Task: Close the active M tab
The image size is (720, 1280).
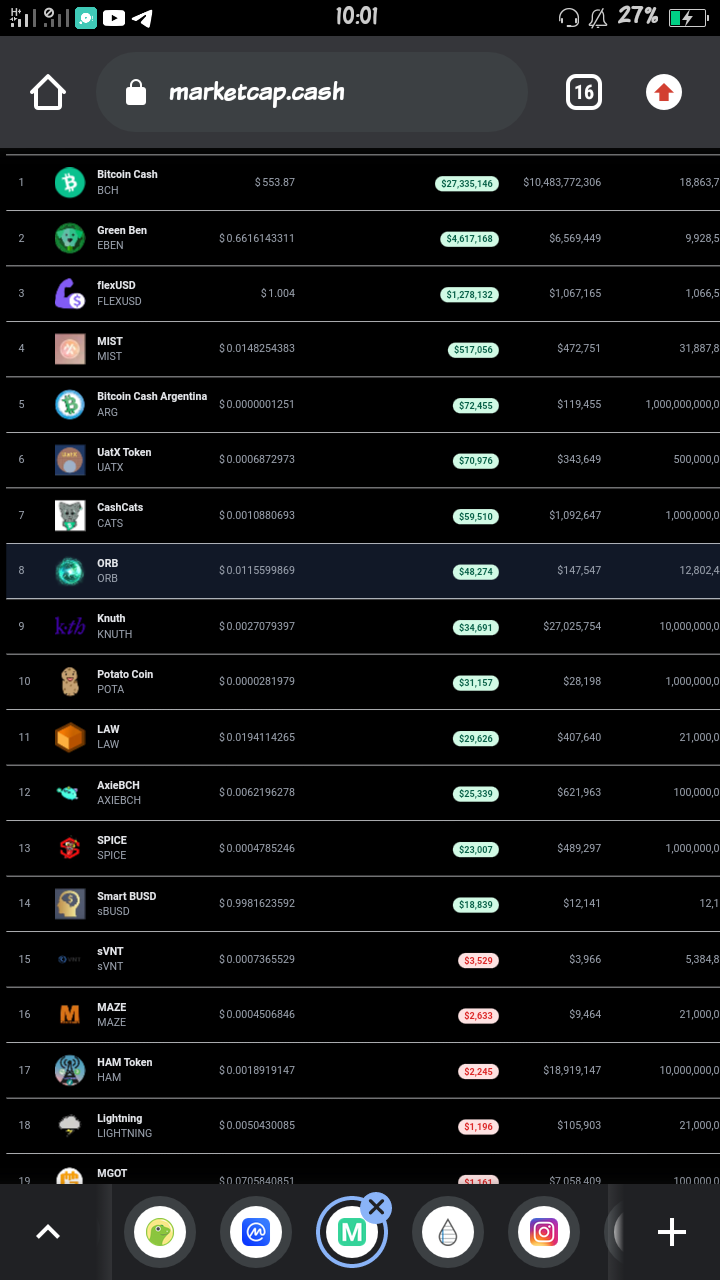Action: tap(376, 1208)
